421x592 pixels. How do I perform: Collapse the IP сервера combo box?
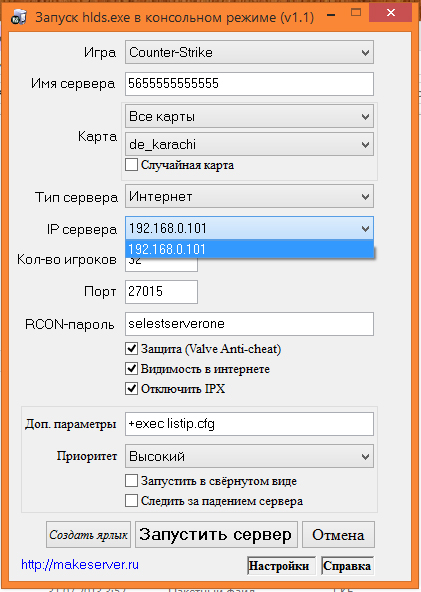pos(249,228)
